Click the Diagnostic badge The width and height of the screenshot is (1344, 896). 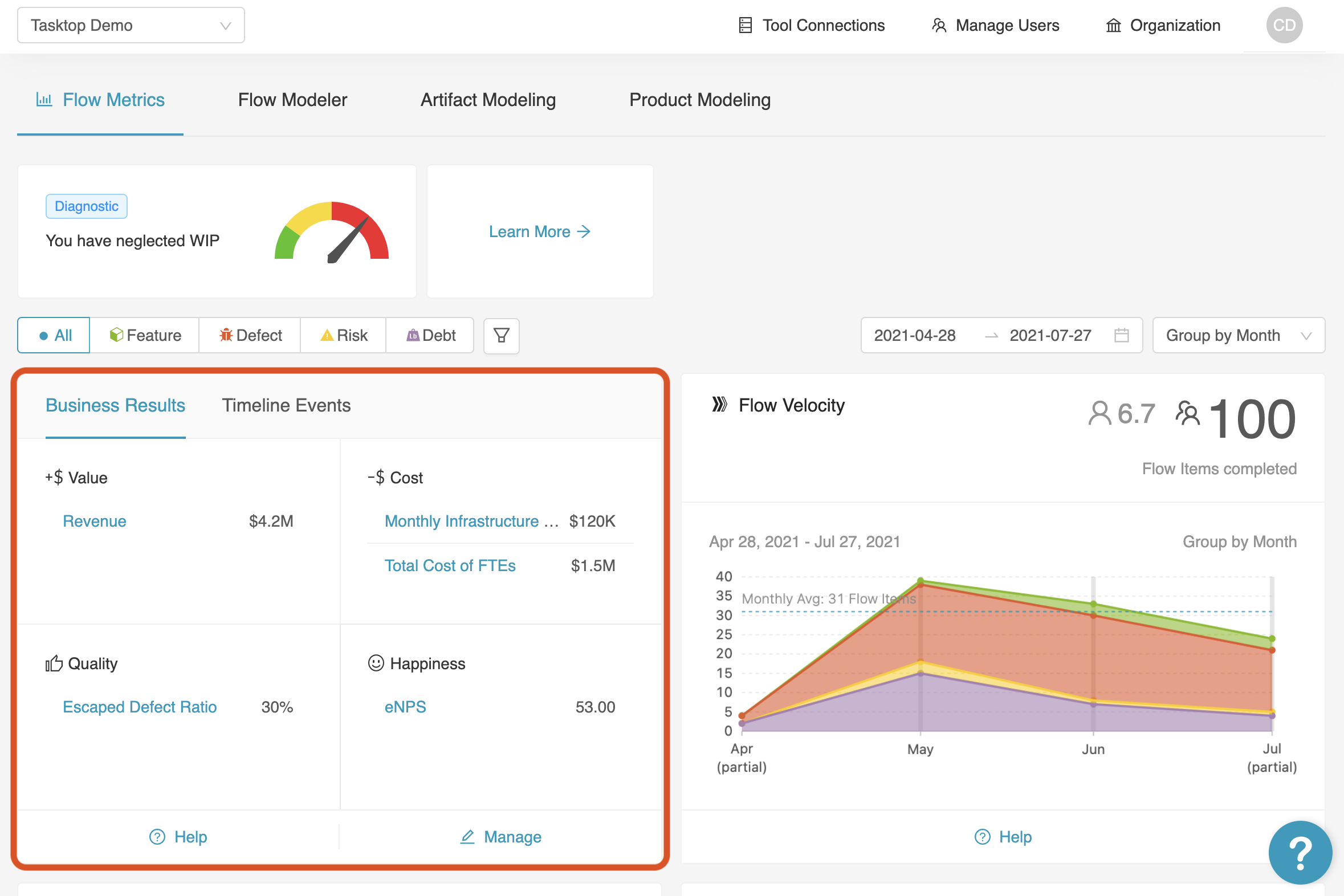86,206
